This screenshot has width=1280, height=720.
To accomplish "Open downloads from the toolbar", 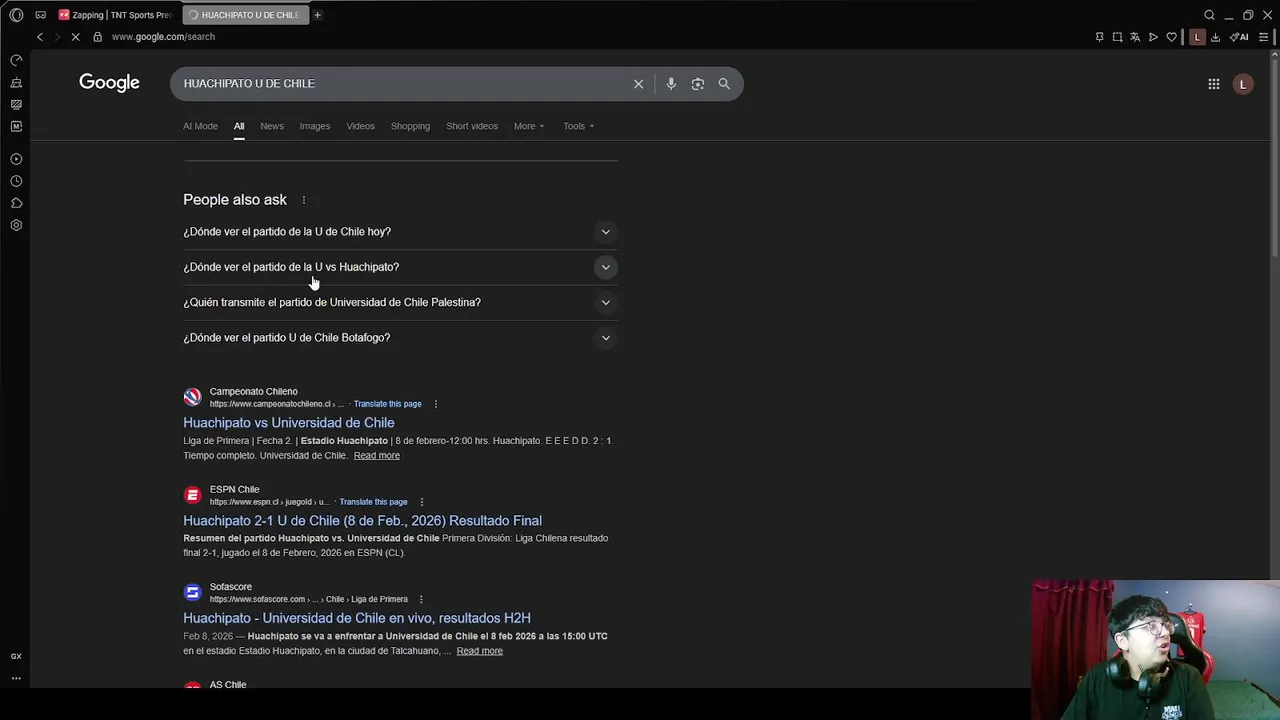I will coord(1215,37).
